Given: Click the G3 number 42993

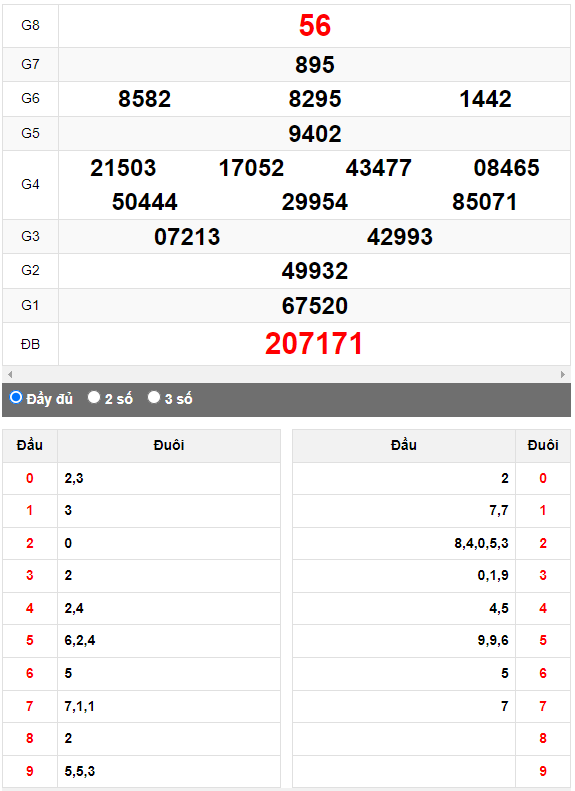Looking at the screenshot, I should [x=400, y=237].
